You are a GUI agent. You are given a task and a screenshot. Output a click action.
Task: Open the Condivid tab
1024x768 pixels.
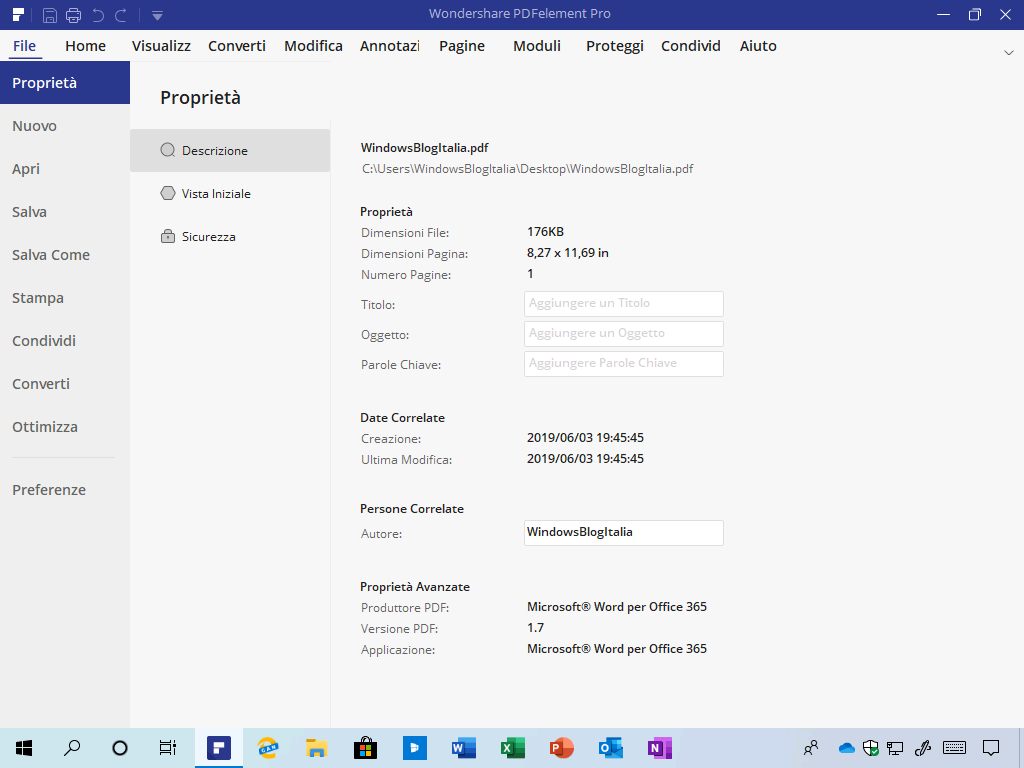pyautogui.click(x=691, y=46)
